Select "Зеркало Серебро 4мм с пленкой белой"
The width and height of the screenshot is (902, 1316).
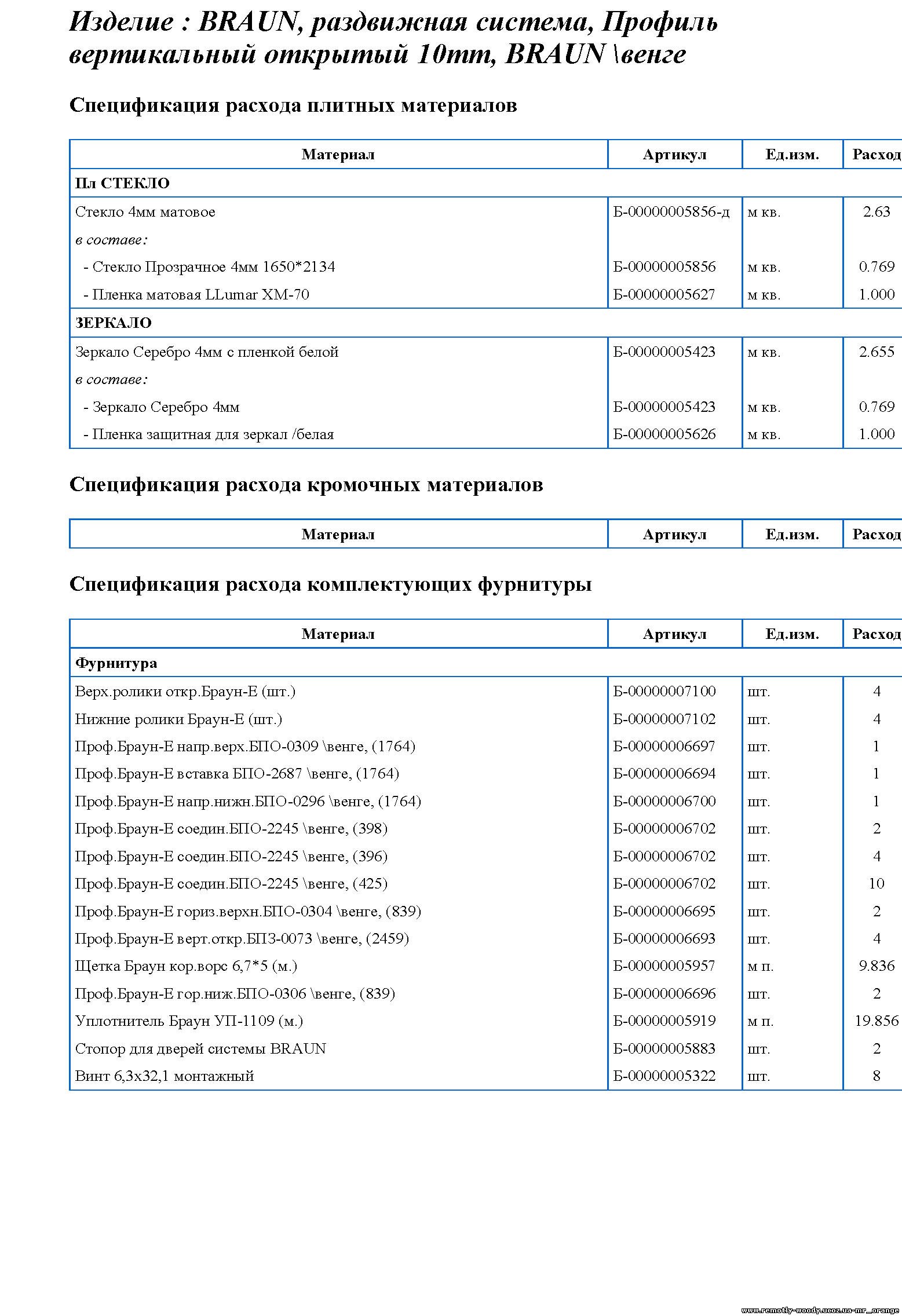(207, 352)
